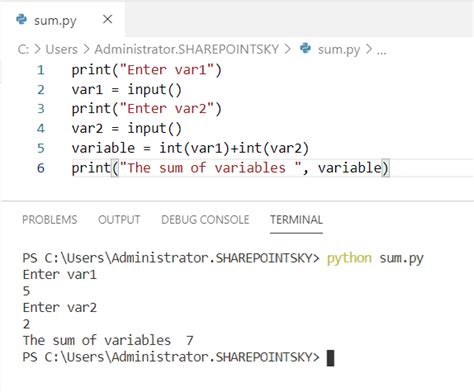Click the Python icon on sum.py tab
The height and width of the screenshot is (392, 474).
click(x=22, y=19)
